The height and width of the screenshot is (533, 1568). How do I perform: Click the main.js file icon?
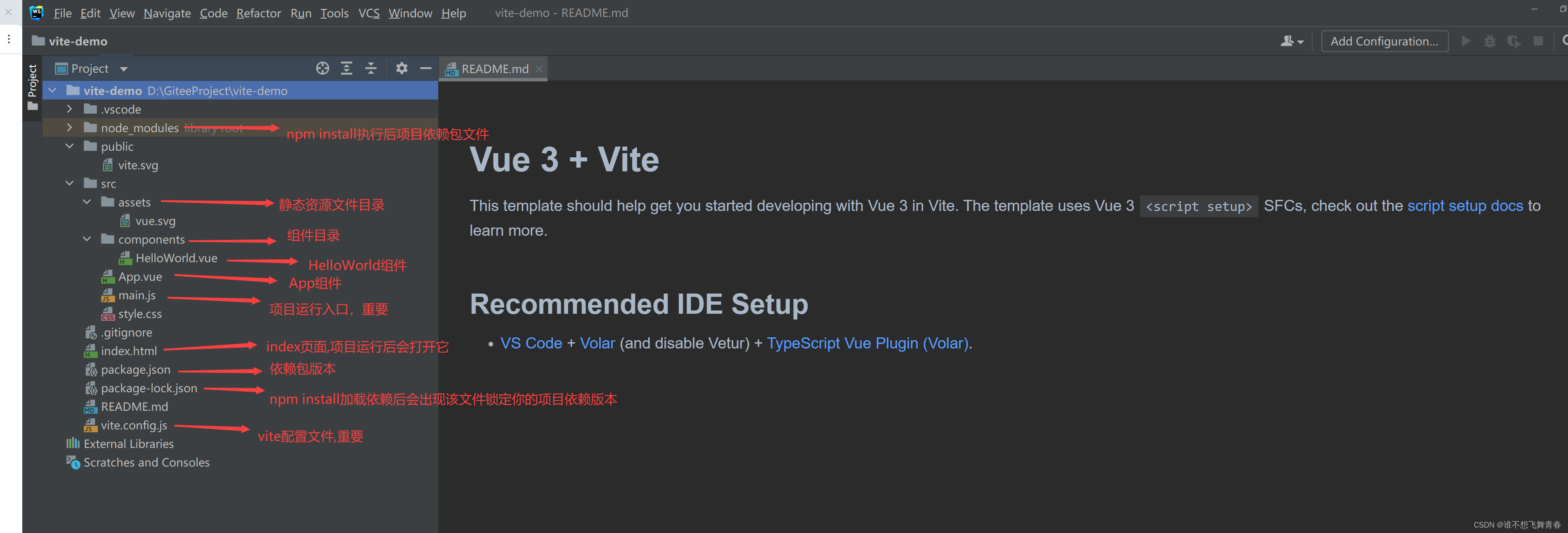(108, 296)
